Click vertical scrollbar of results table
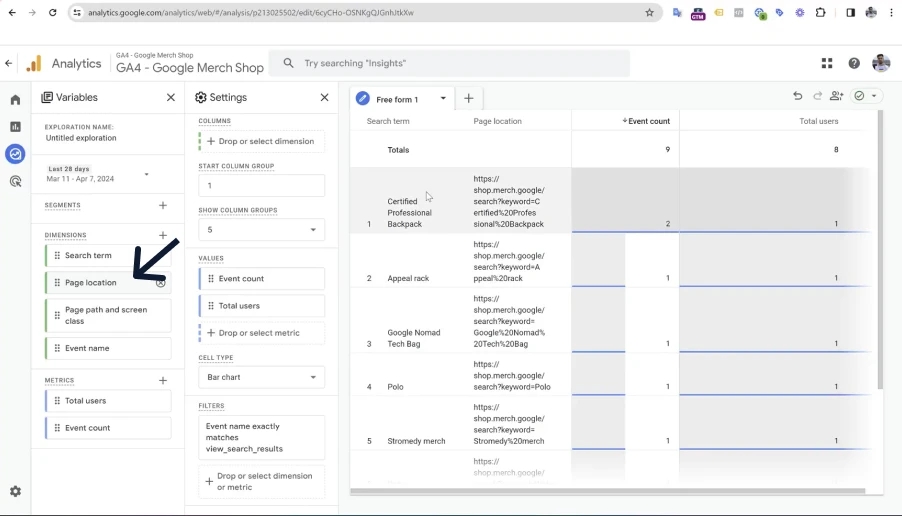902x516 pixels. point(880,250)
